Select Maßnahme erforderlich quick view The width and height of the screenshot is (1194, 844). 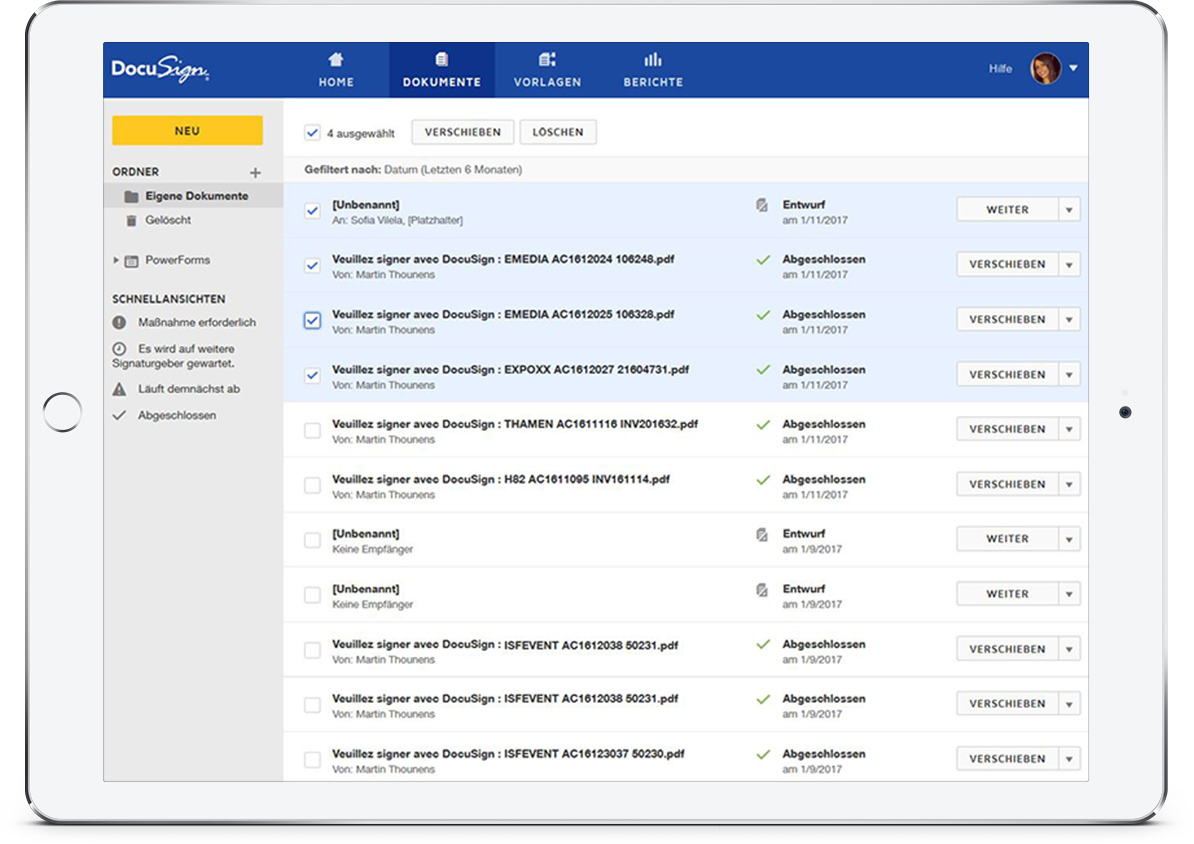(x=196, y=323)
